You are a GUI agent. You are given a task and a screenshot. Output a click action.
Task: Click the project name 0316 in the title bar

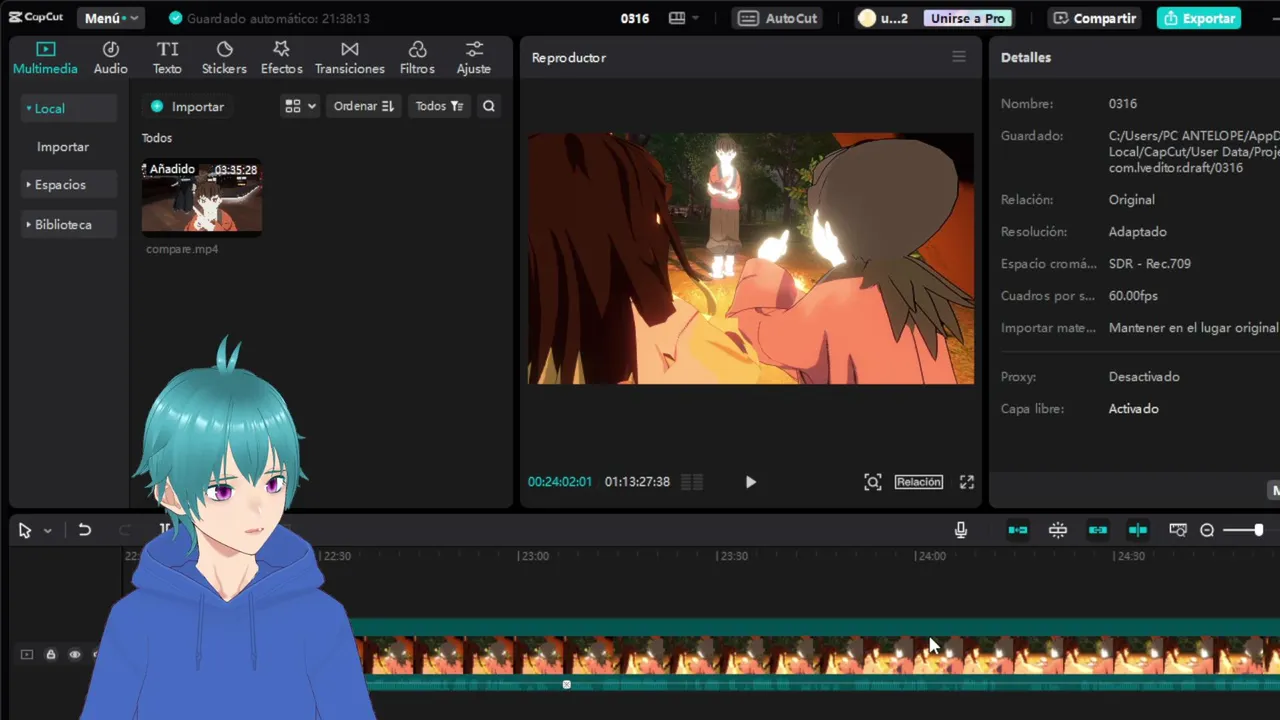pos(634,18)
